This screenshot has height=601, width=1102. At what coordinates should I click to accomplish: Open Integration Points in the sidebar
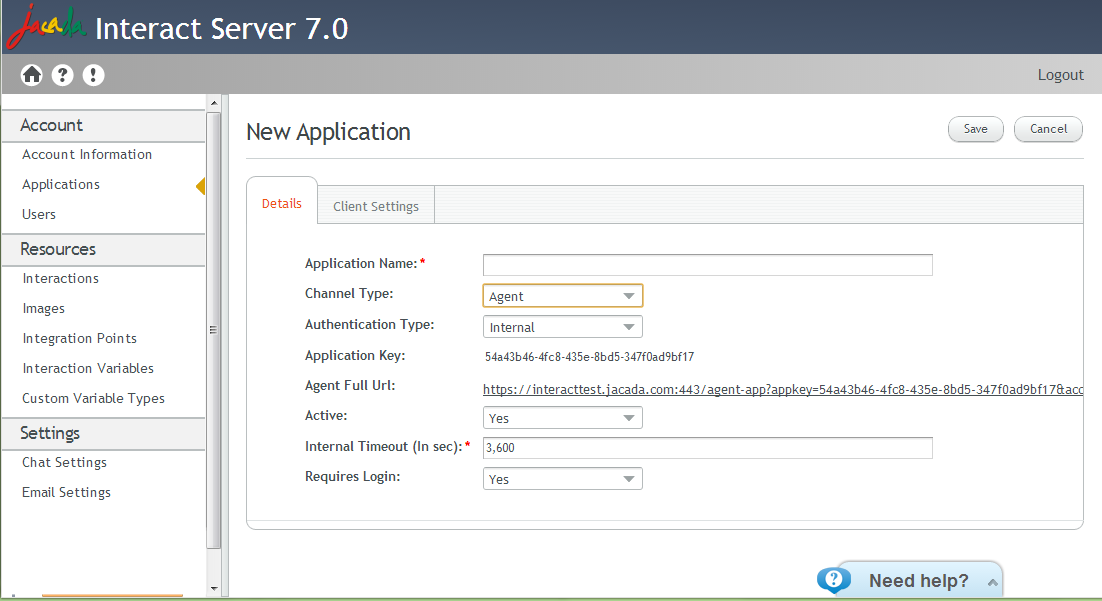79,338
